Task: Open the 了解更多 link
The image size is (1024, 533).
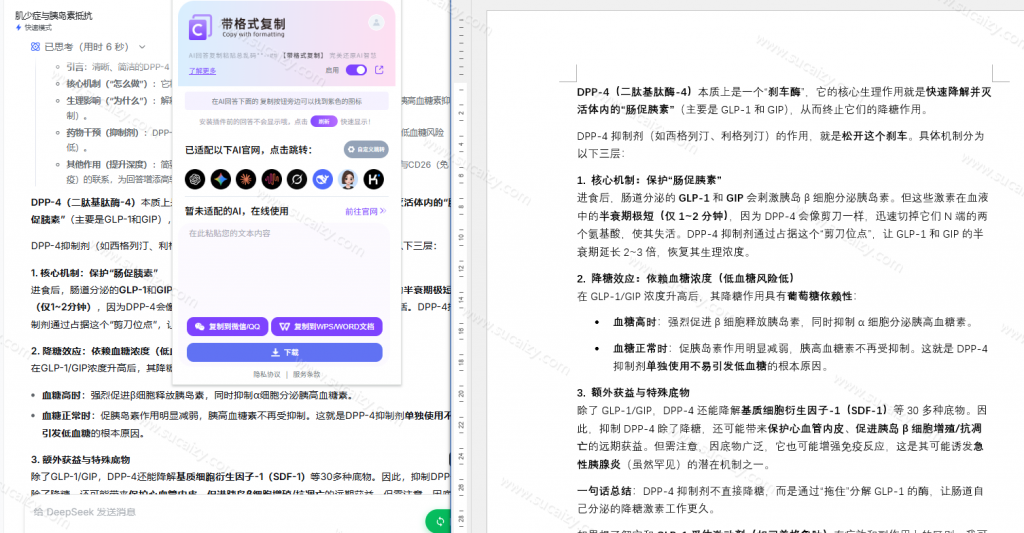Action: point(202,71)
